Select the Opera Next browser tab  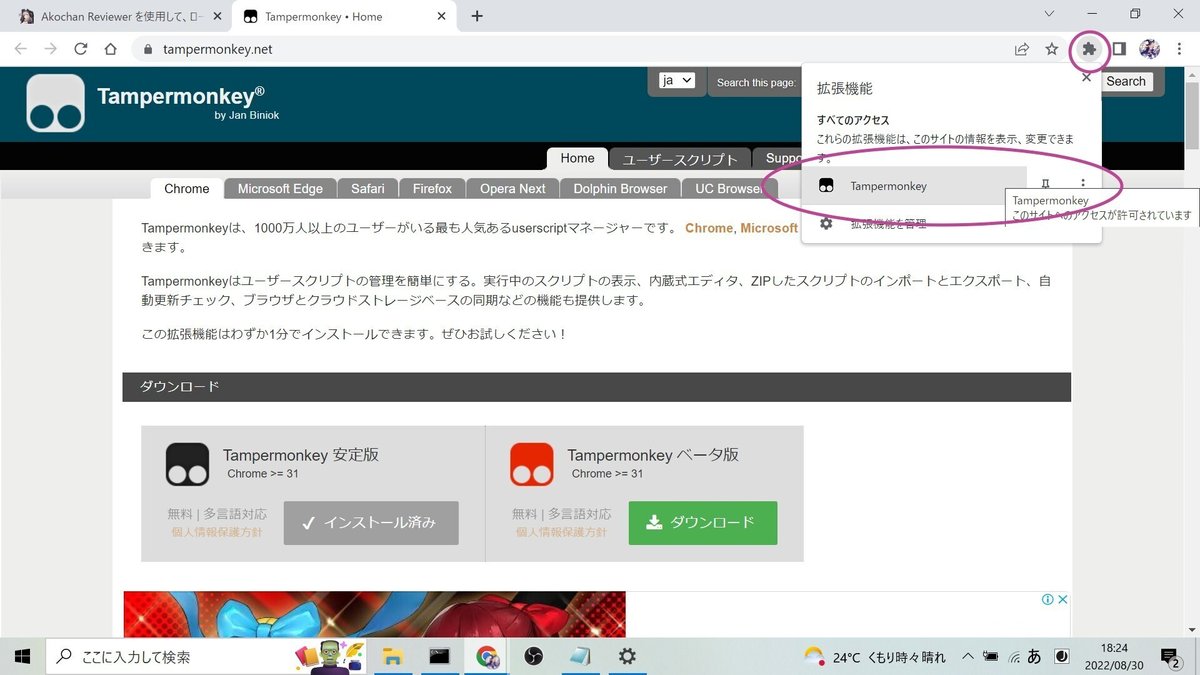point(512,188)
